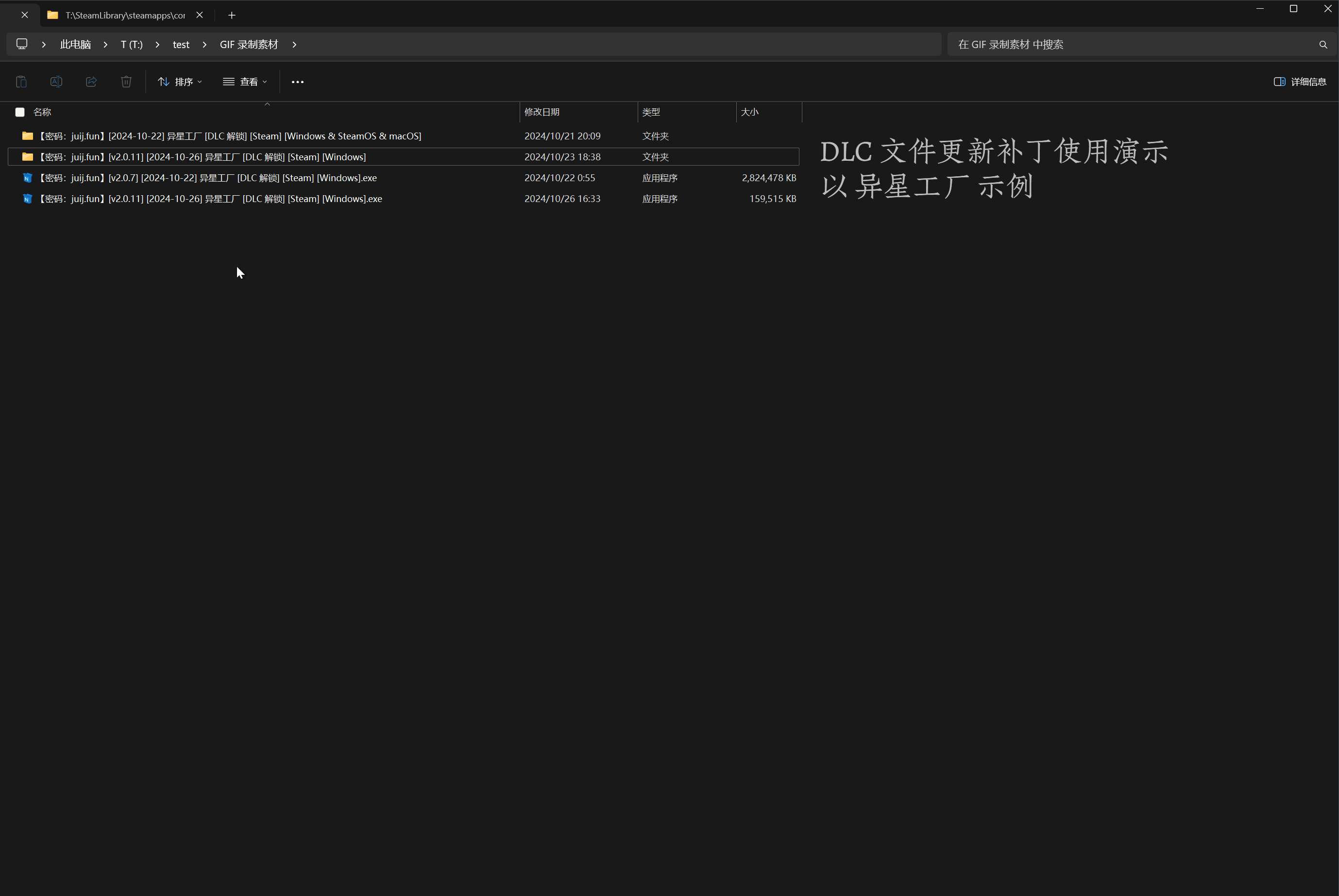Open the 查看 view dropdown
The image size is (1339, 896).
245,82
